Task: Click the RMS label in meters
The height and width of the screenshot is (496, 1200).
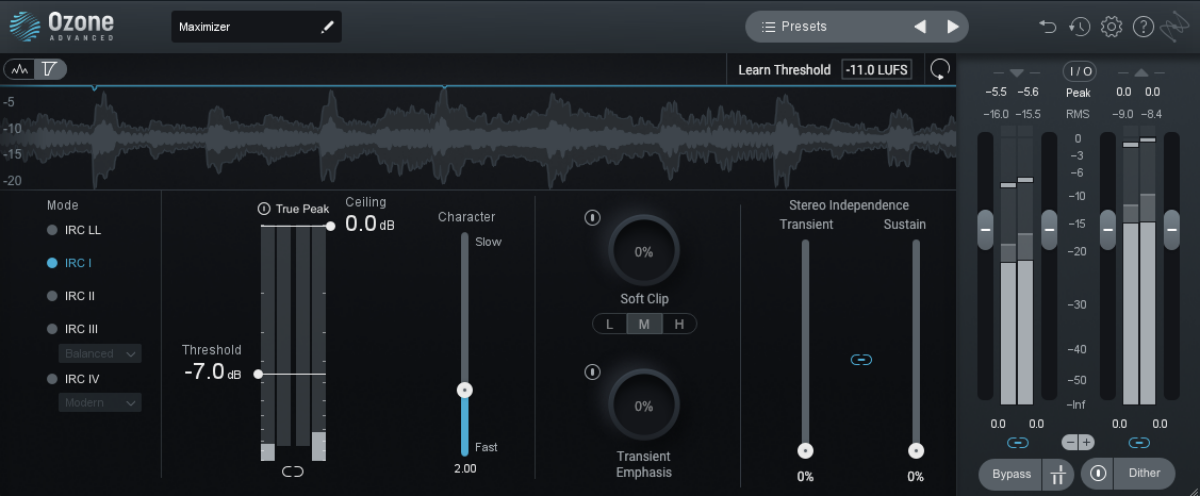Action: coord(1078,114)
